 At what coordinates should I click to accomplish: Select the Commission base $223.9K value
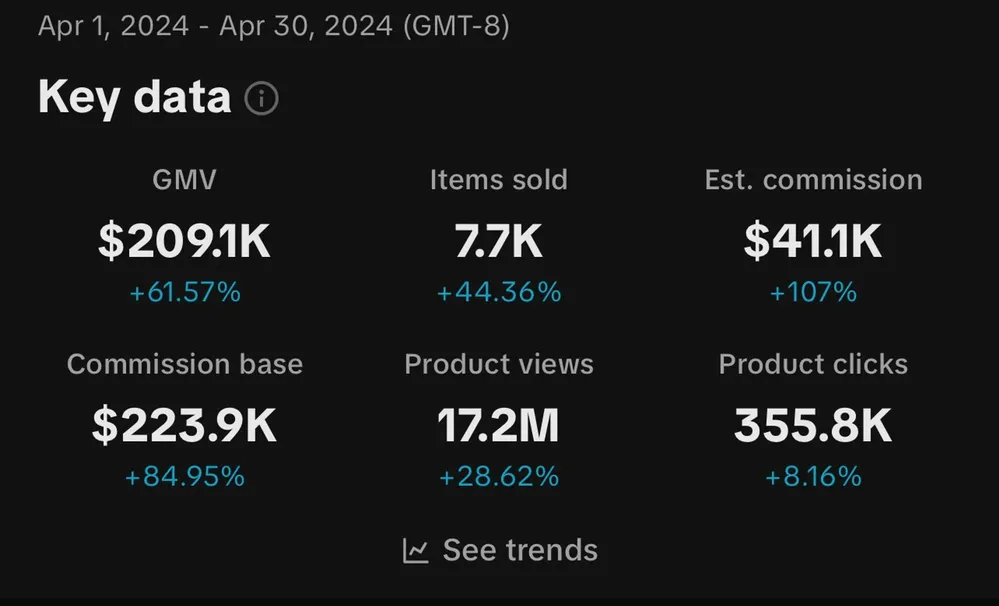click(184, 425)
